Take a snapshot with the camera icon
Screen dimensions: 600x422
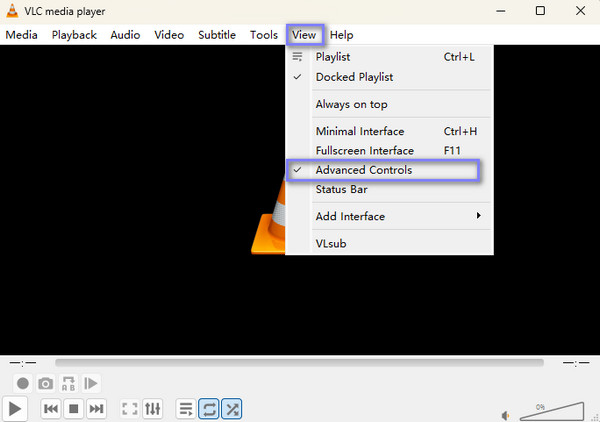click(x=46, y=383)
